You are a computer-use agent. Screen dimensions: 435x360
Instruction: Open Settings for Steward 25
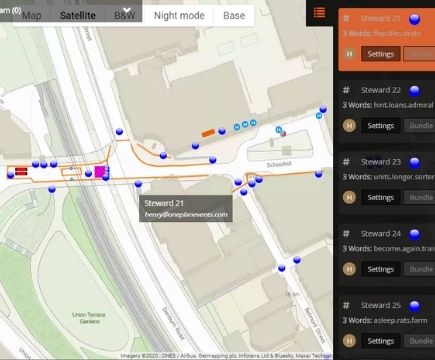(x=381, y=341)
